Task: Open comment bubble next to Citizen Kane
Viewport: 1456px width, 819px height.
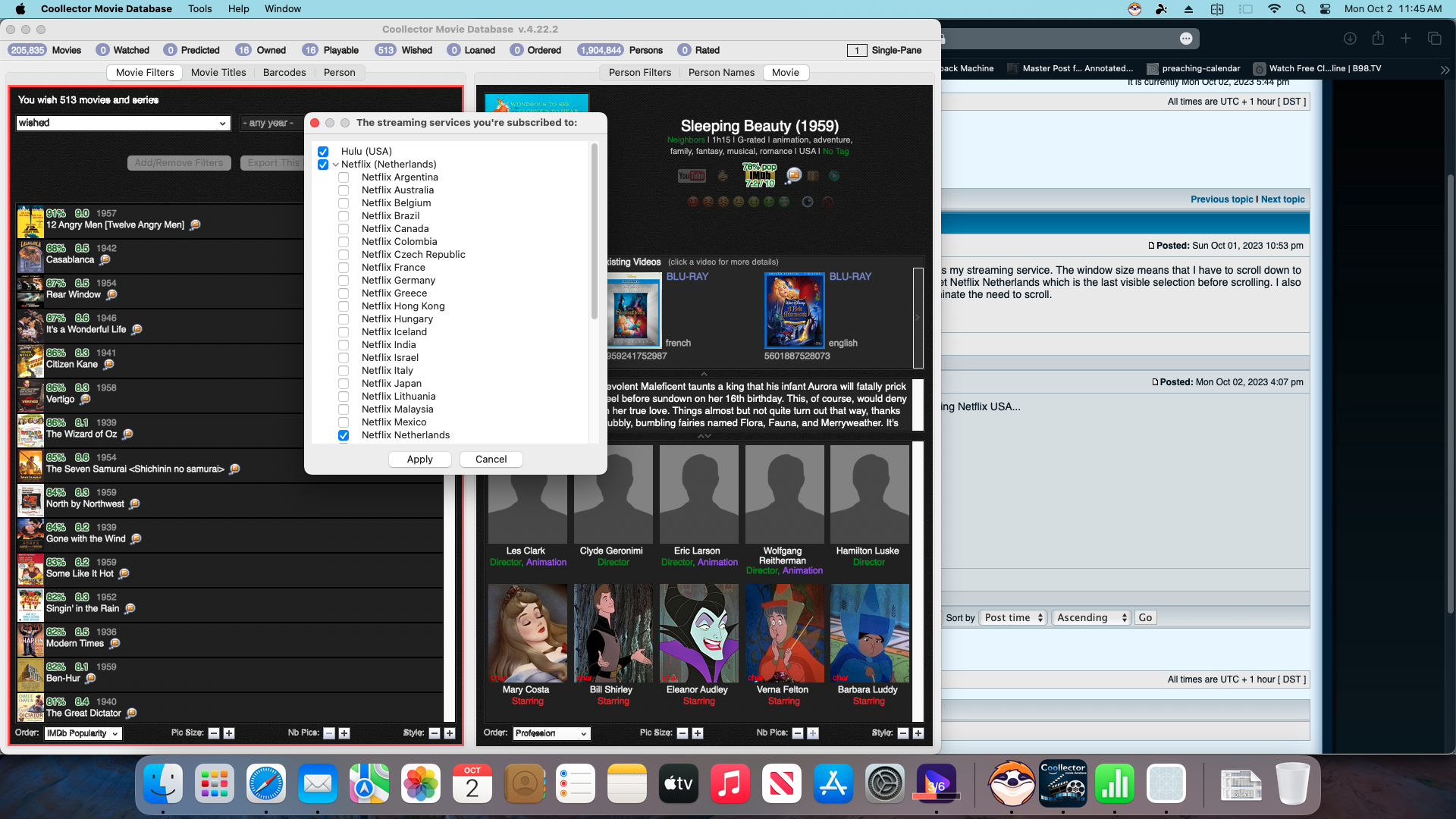Action: click(108, 364)
